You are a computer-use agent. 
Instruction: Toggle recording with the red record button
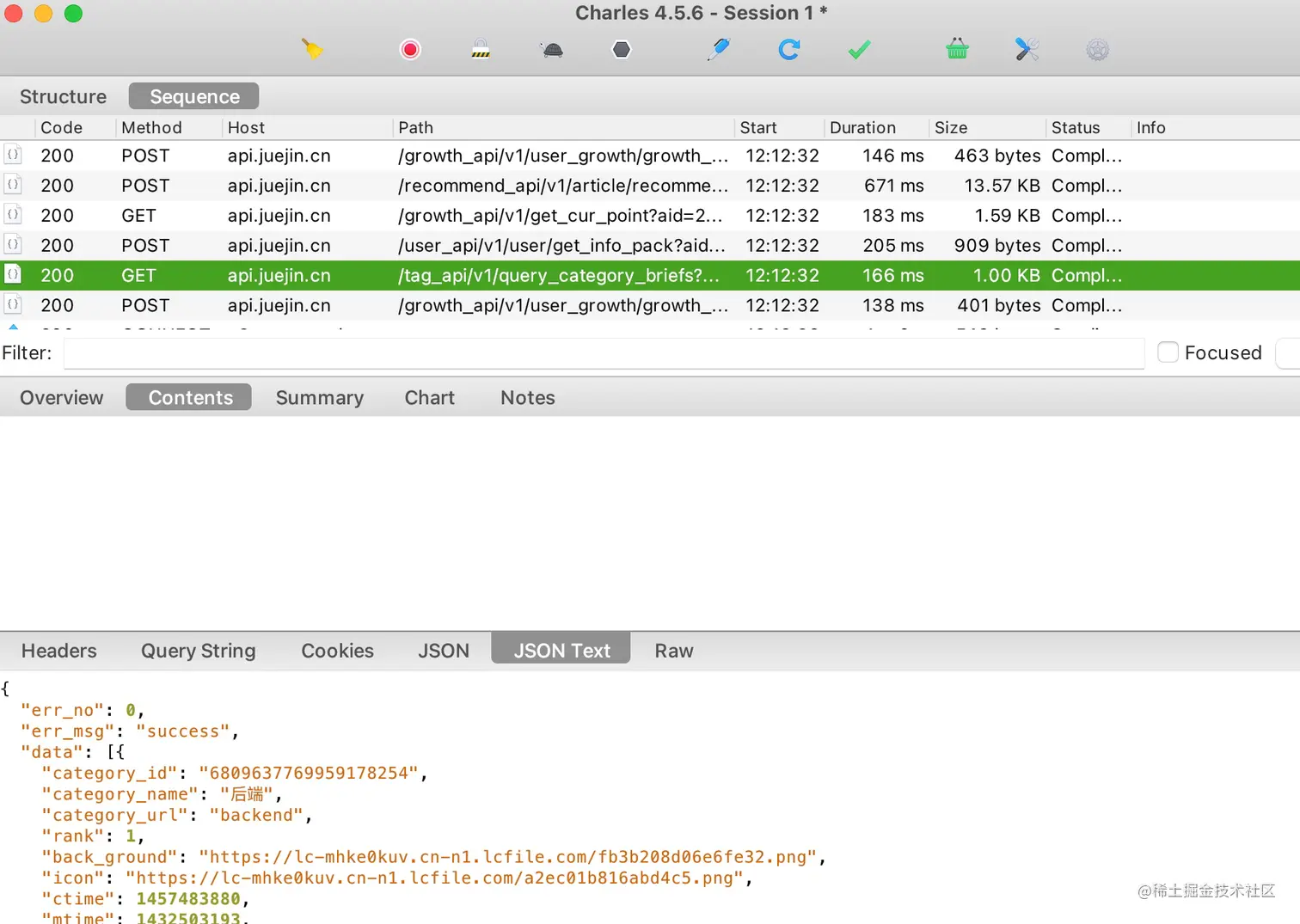pos(410,49)
